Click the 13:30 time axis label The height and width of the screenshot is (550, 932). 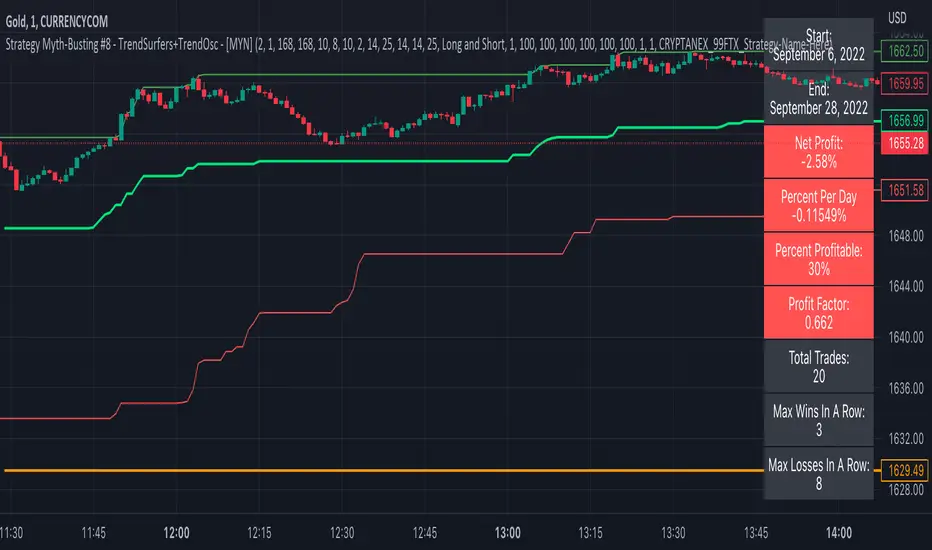(673, 533)
